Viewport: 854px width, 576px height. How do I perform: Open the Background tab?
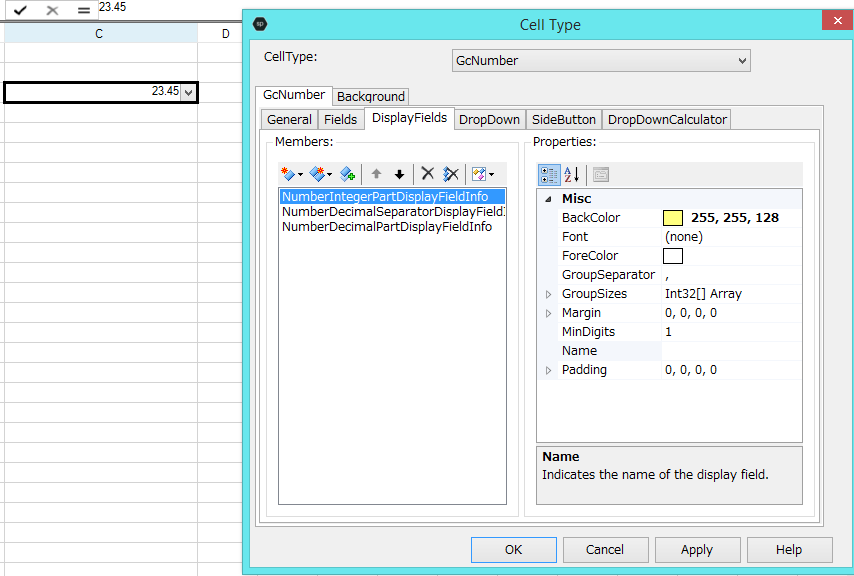pos(371,97)
